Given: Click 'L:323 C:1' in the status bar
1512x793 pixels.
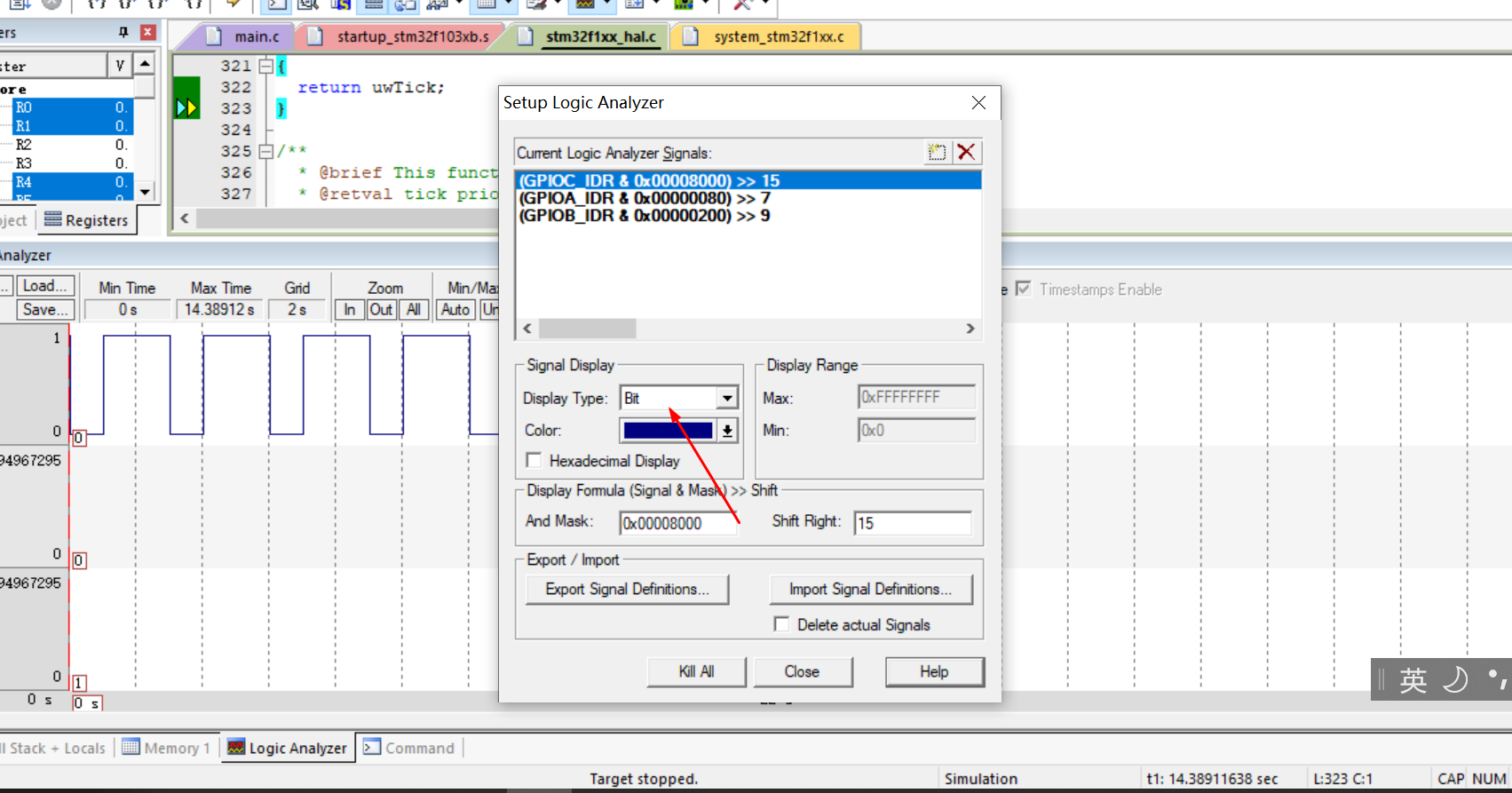Looking at the screenshot, I should [1343, 779].
